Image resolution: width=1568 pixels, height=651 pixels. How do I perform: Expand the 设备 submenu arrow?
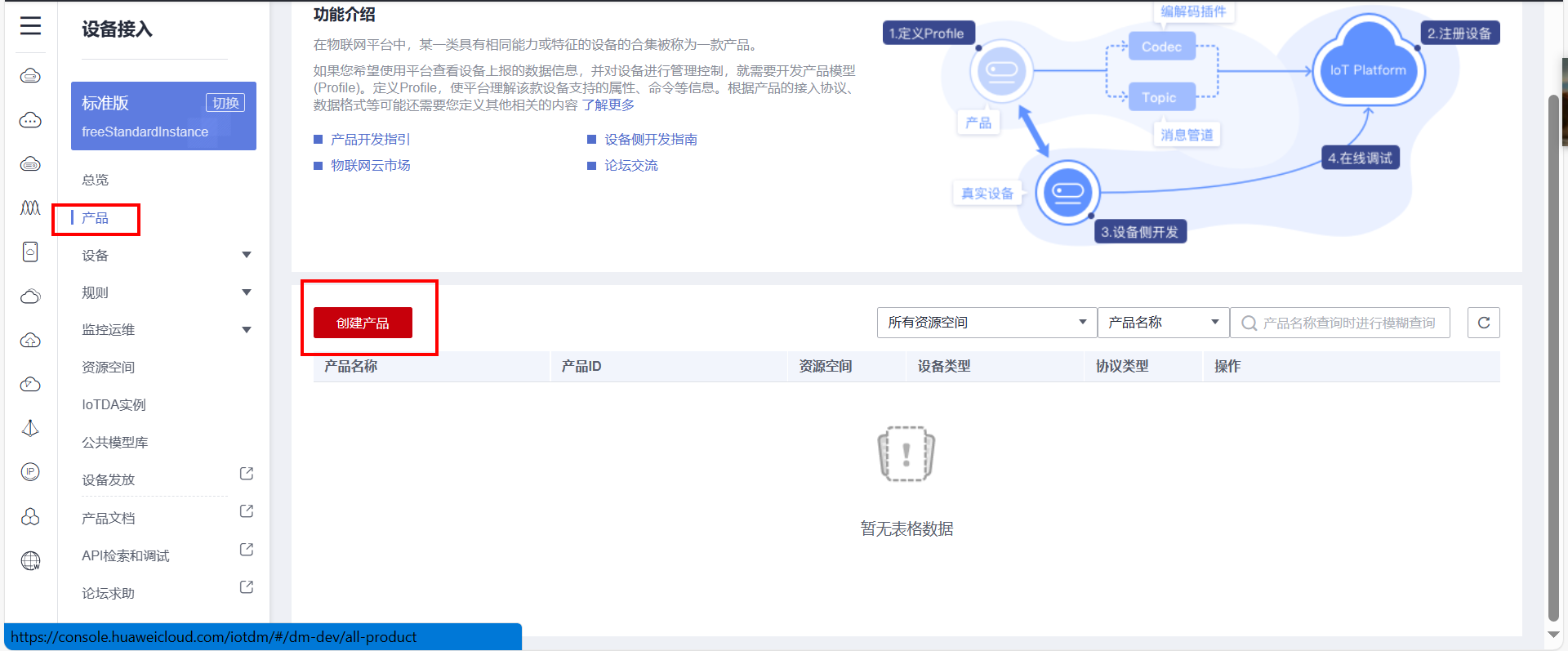click(x=247, y=255)
